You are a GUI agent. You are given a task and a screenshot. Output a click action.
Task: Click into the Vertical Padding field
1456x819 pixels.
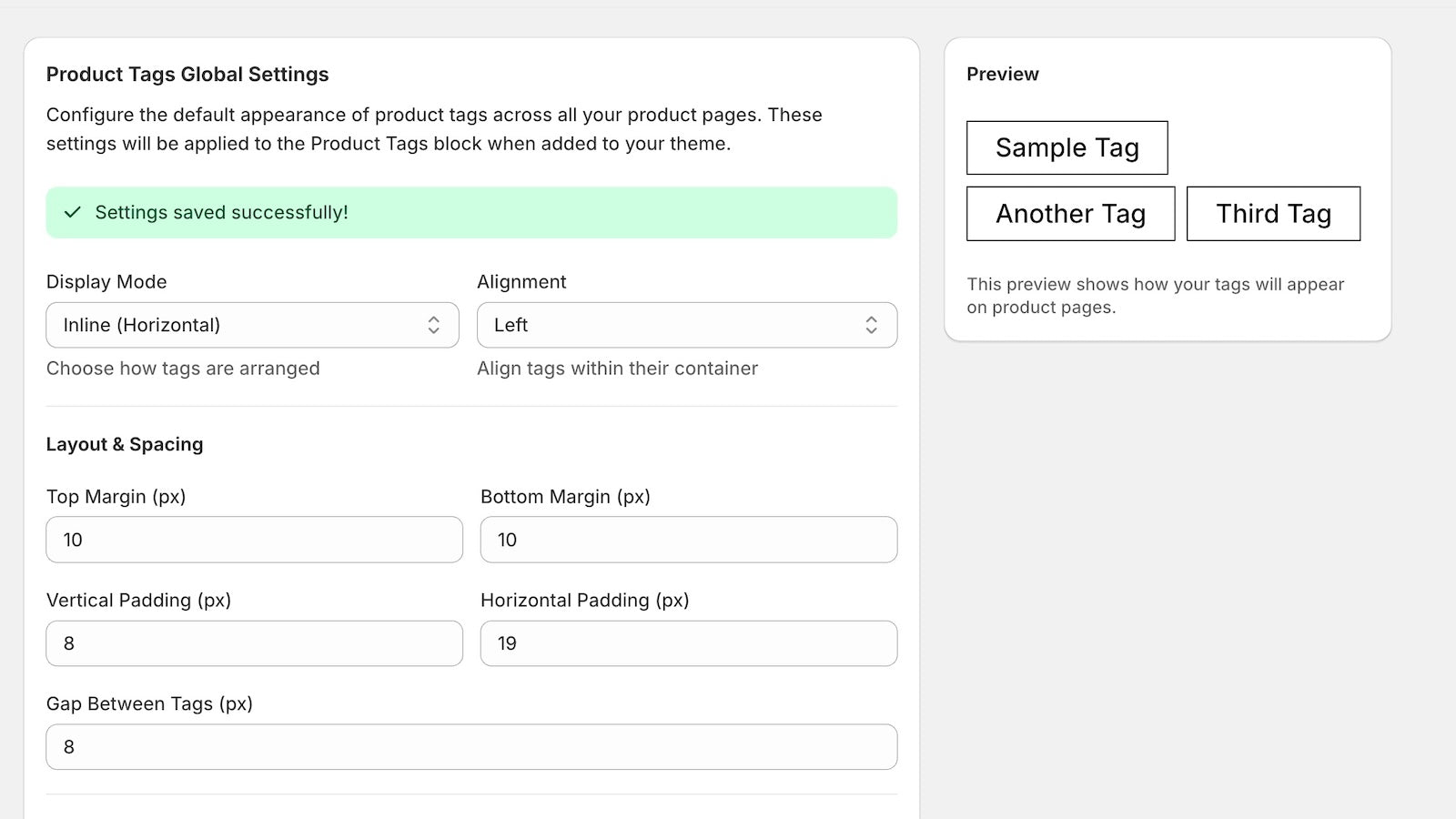tap(254, 643)
